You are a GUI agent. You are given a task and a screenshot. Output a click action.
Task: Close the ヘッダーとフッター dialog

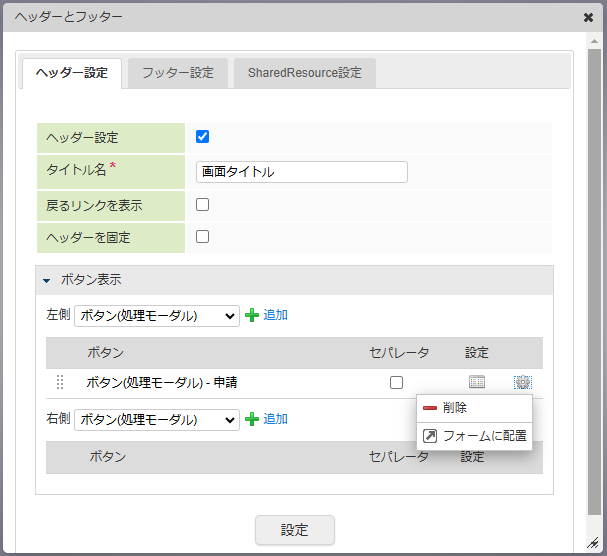click(588, 17)
